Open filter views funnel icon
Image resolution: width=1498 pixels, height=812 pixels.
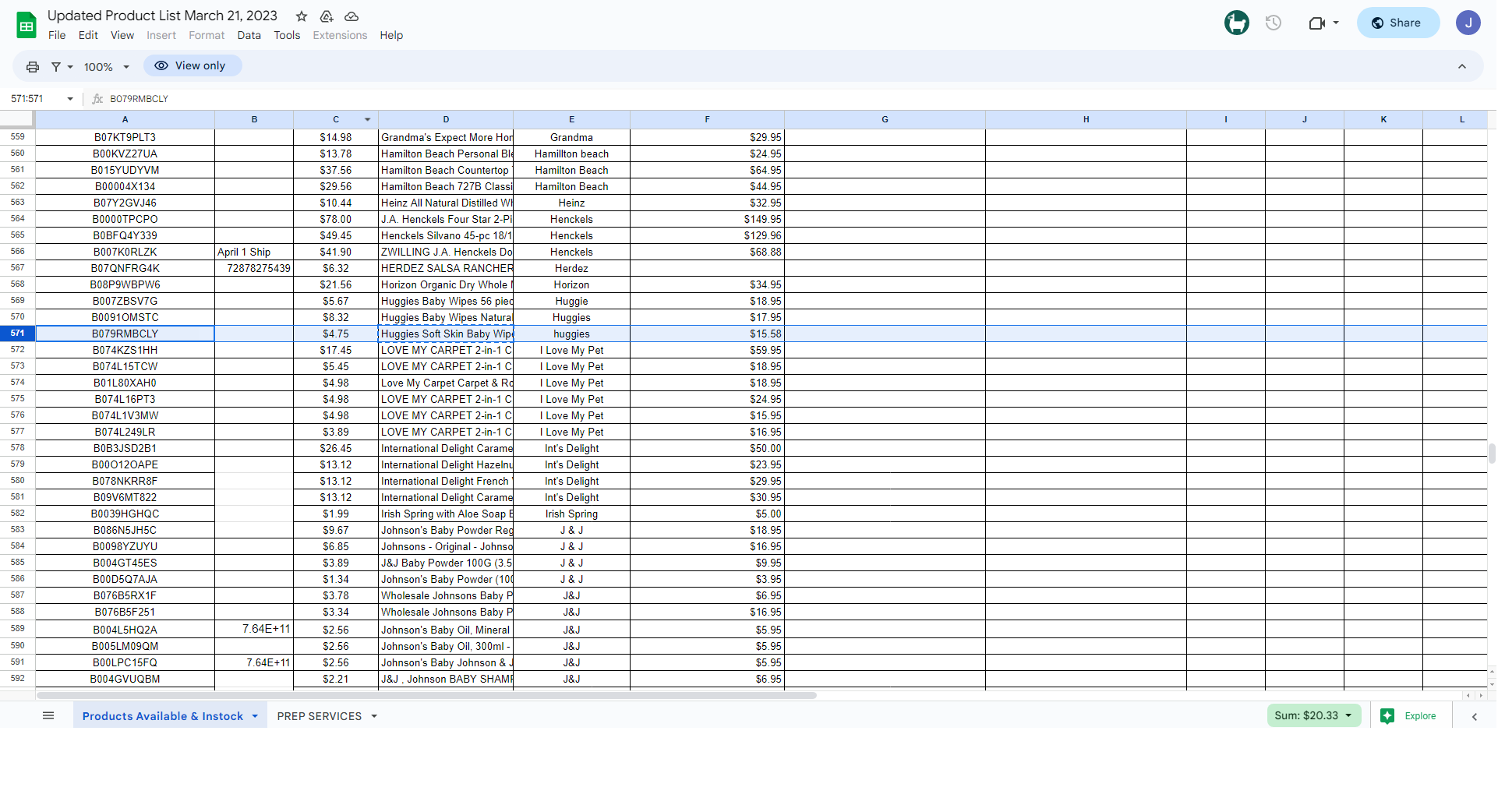point(56,67)
